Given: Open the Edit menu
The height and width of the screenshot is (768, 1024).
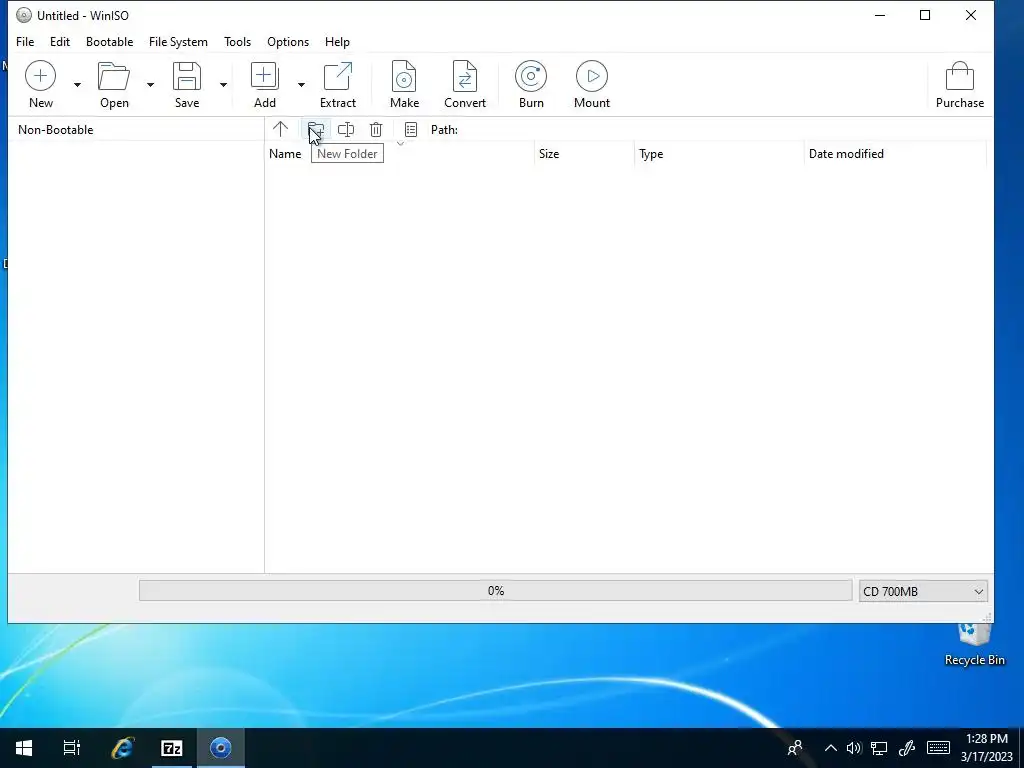Looking at the screenshot, I should coord(59,42).
